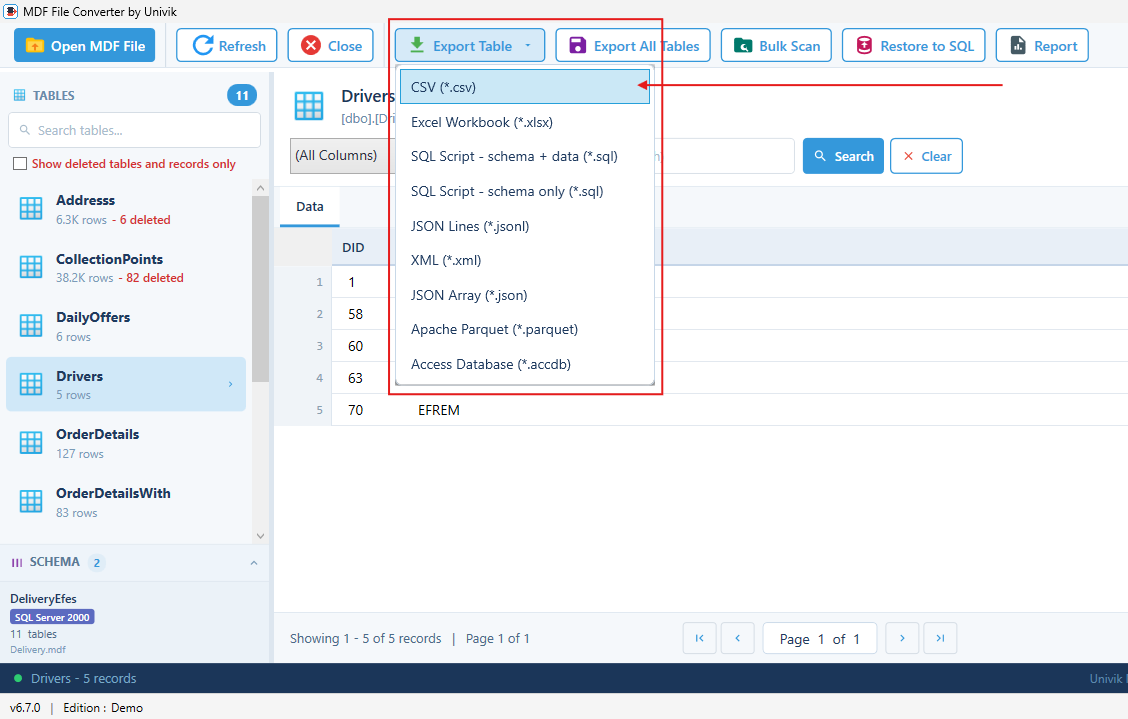Select XML (*.xml) export format
This screenshot has height=719, width=1128.
point(524,261)
